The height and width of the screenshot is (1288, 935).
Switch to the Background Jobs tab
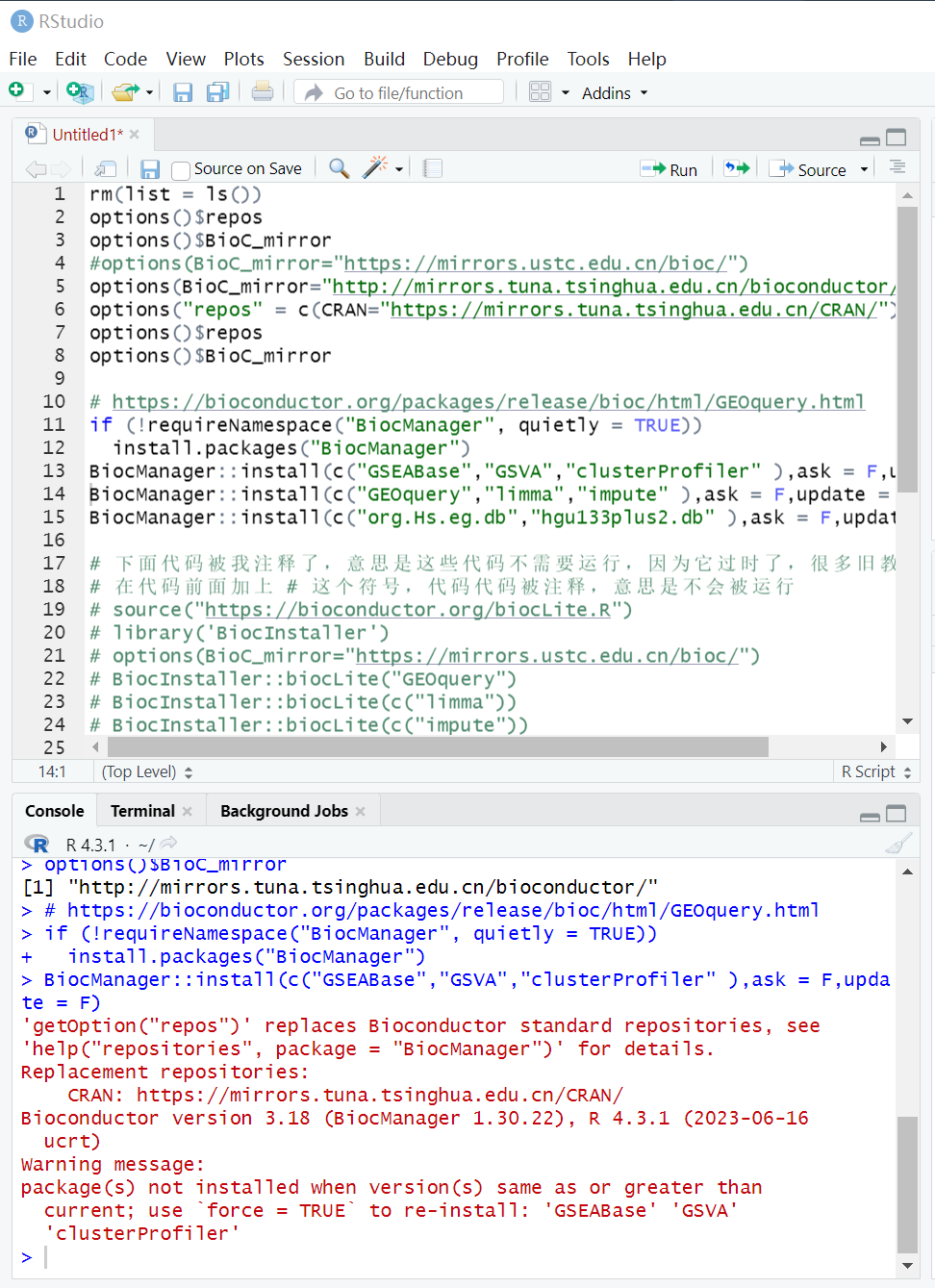pyautogui.click(x=284, y=811)
